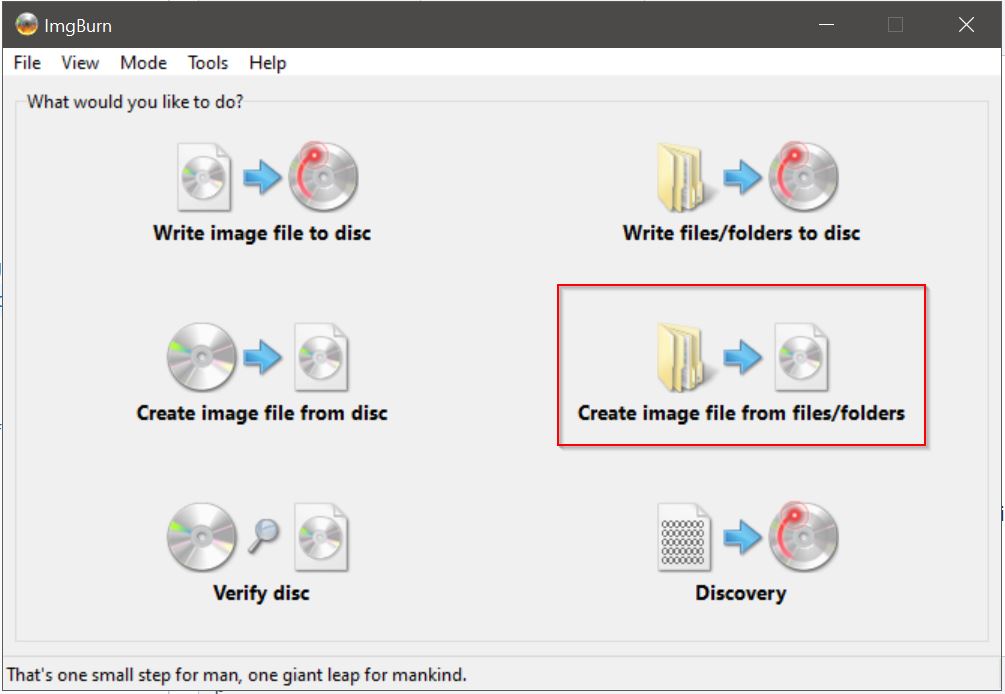The image size is (1005, 694).
Task: Click the ImgBurn app icon in title bar
Action: [27, 24]
